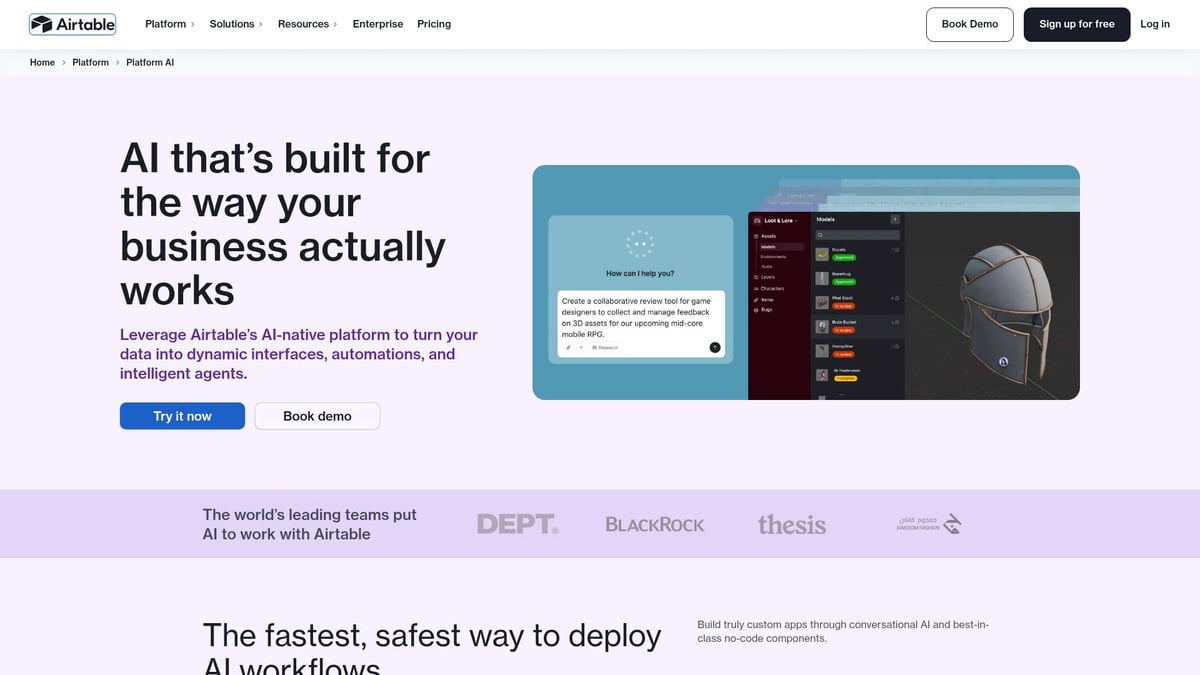This screenshot has width=1200, height=675.
Task: Select the Assets section in the Loot & Lore sidebar
Action: [767, 236]
